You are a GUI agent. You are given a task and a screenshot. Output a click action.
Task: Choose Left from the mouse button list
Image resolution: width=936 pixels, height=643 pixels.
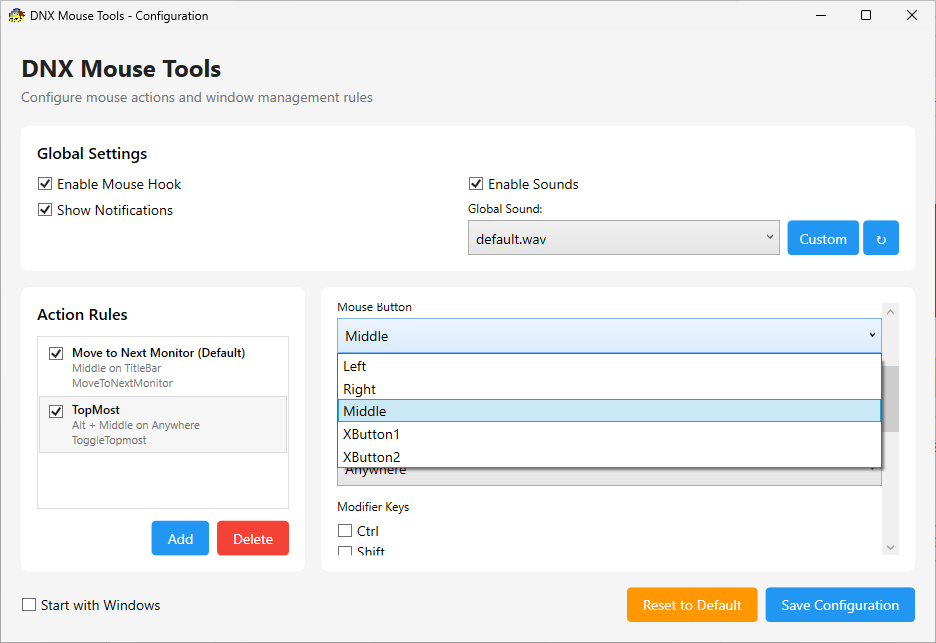coord(355,366)
